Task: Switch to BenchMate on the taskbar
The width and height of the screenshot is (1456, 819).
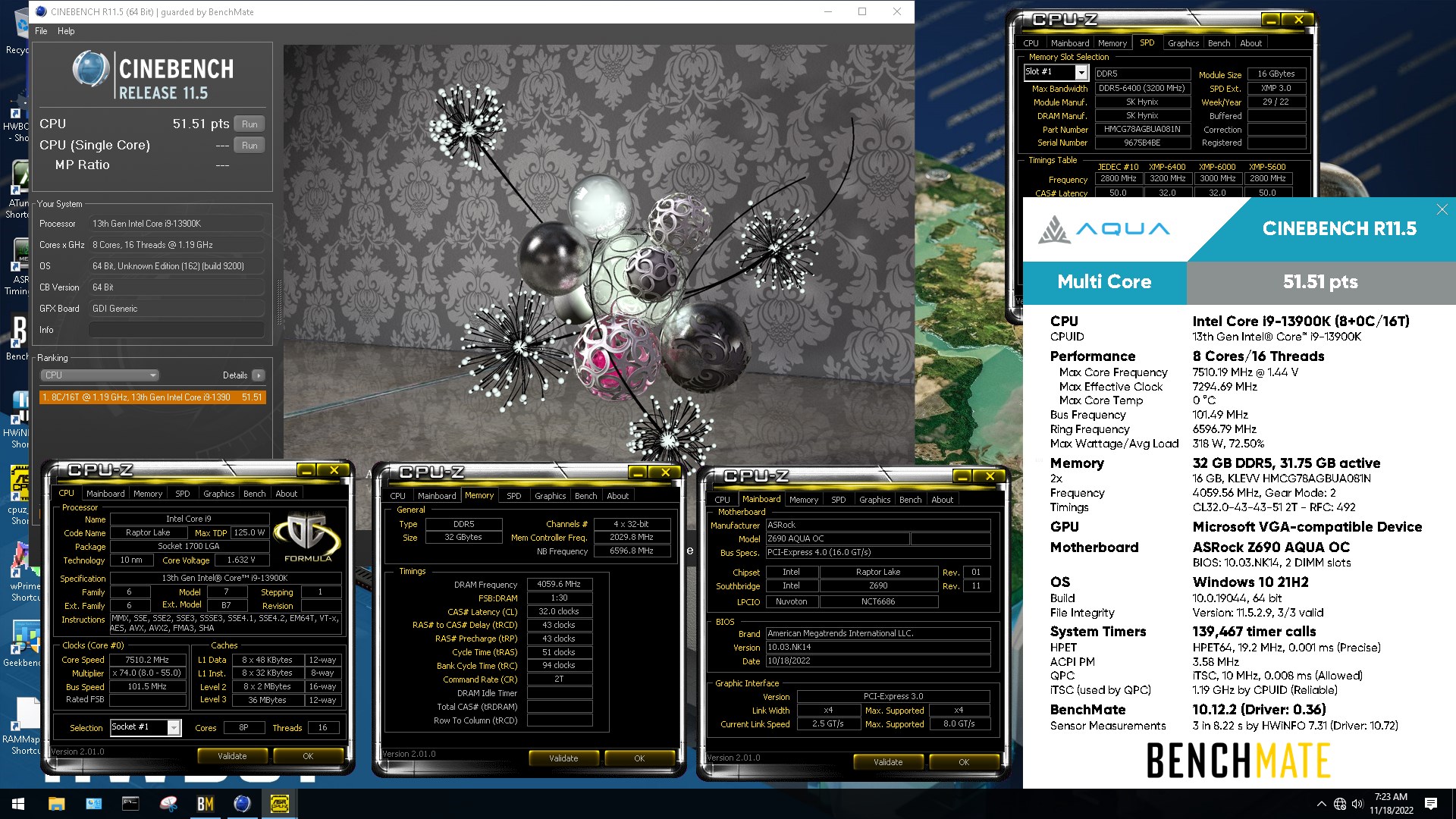Action: [x=205, y=804]
